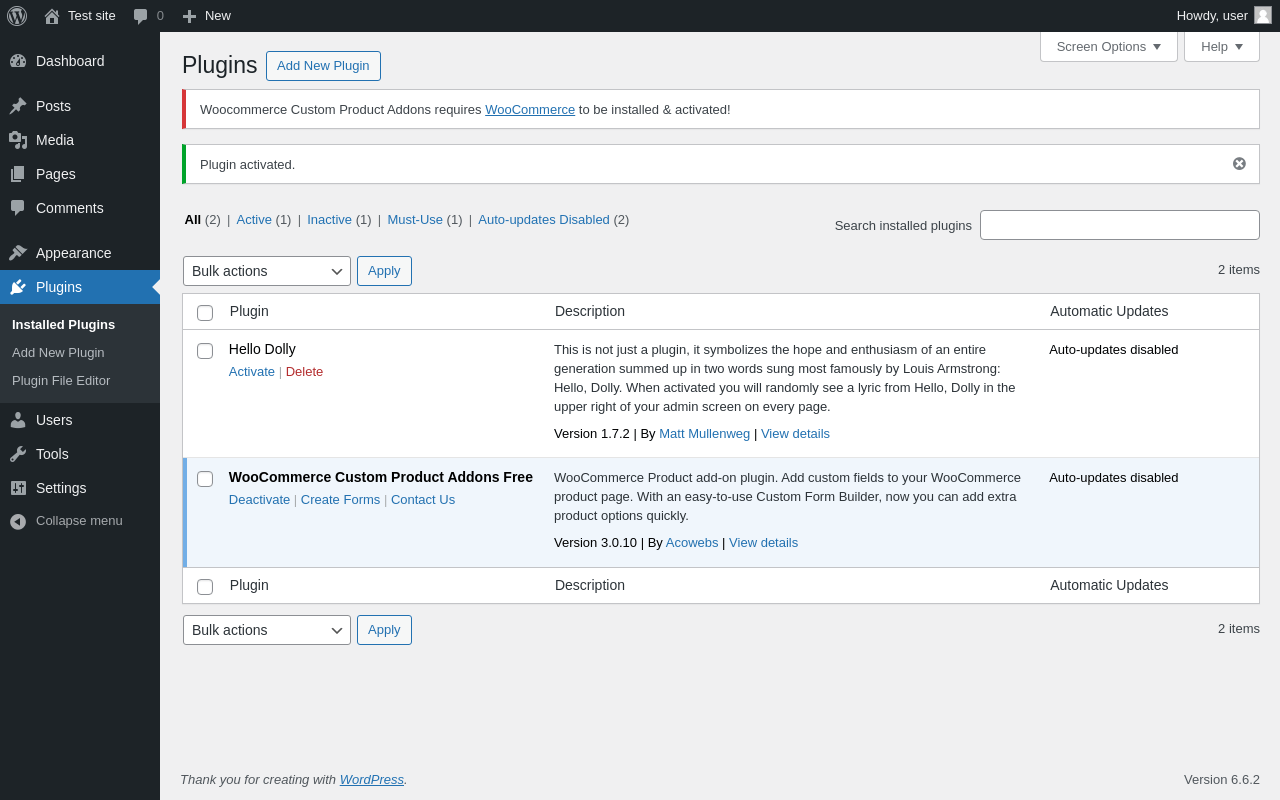Open Plugin File Editor submenu item
The height and width of the screenshot is (800, 1280).
[61, 381]
